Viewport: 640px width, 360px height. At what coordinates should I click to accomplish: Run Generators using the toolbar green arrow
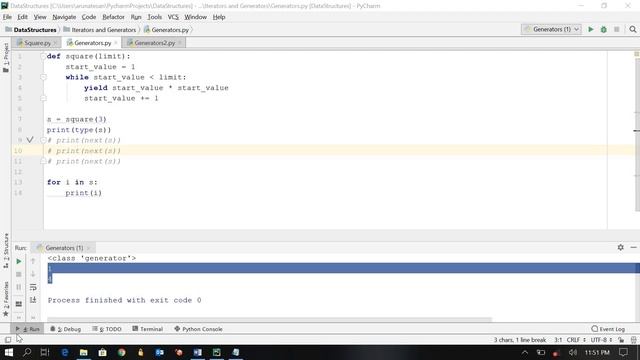pos(591,29)
